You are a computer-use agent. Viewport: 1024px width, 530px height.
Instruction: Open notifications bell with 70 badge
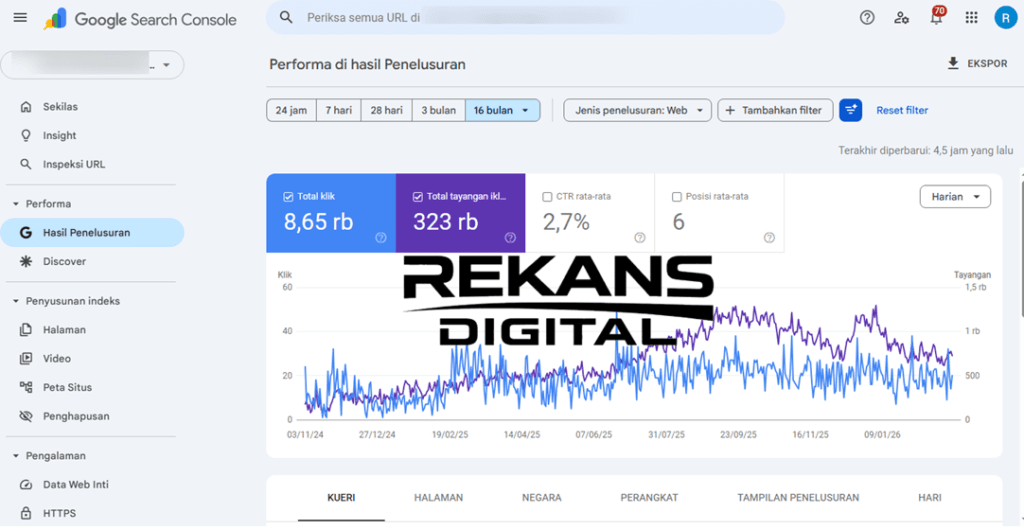pos(937,16)
